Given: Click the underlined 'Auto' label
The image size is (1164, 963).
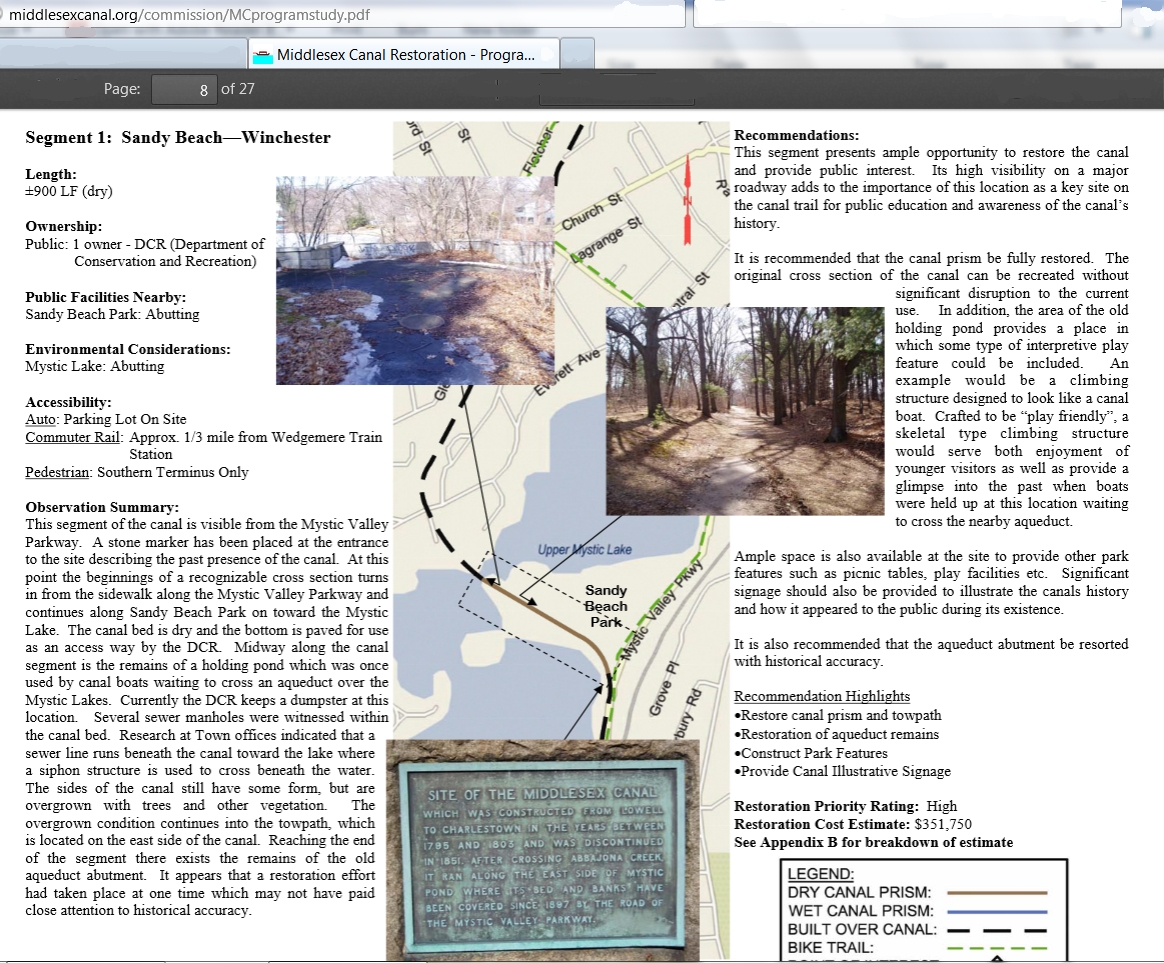Looking at the screenshot, I should click(x=42, y=420).
